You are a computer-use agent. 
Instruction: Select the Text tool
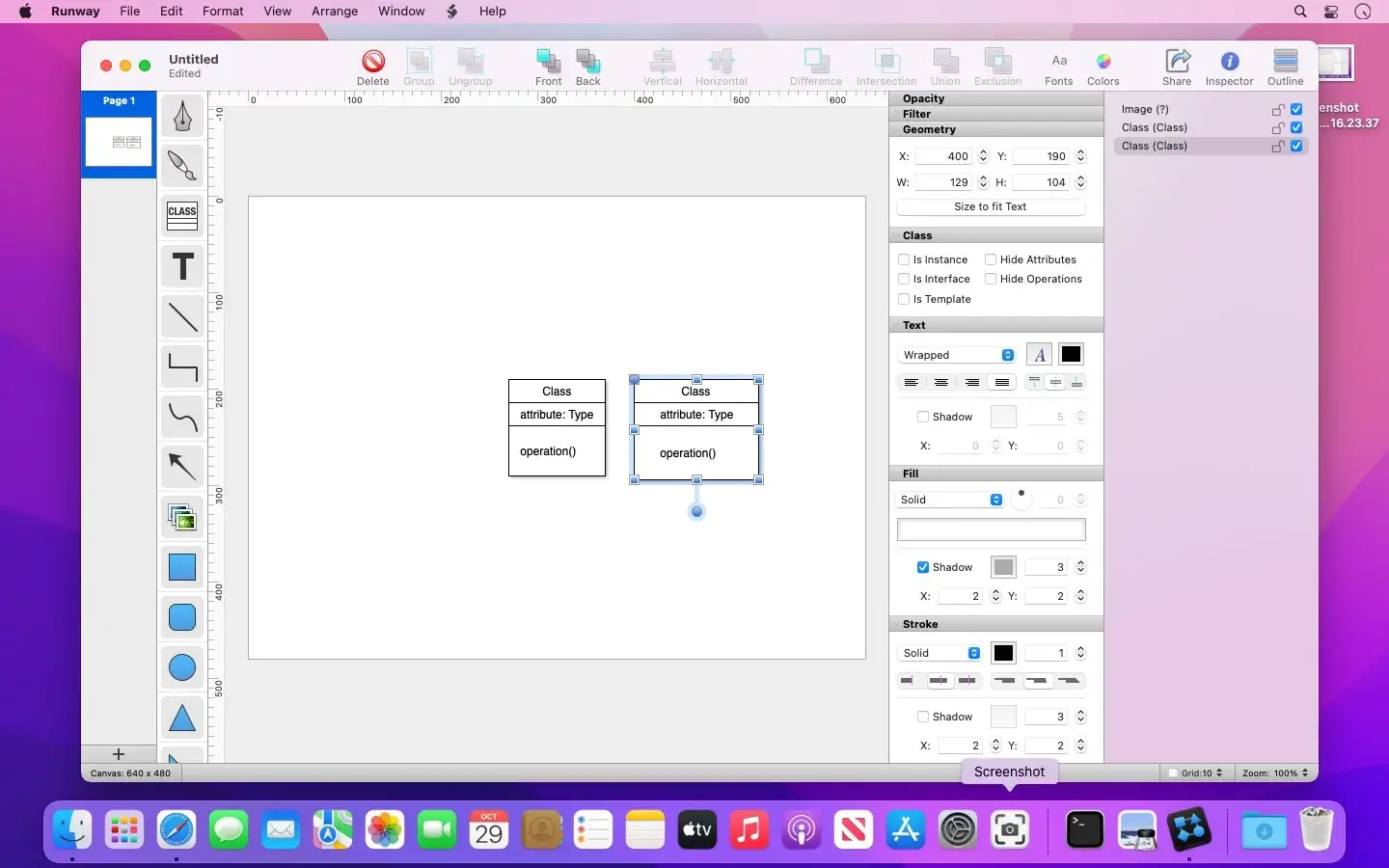click(182, 267)
